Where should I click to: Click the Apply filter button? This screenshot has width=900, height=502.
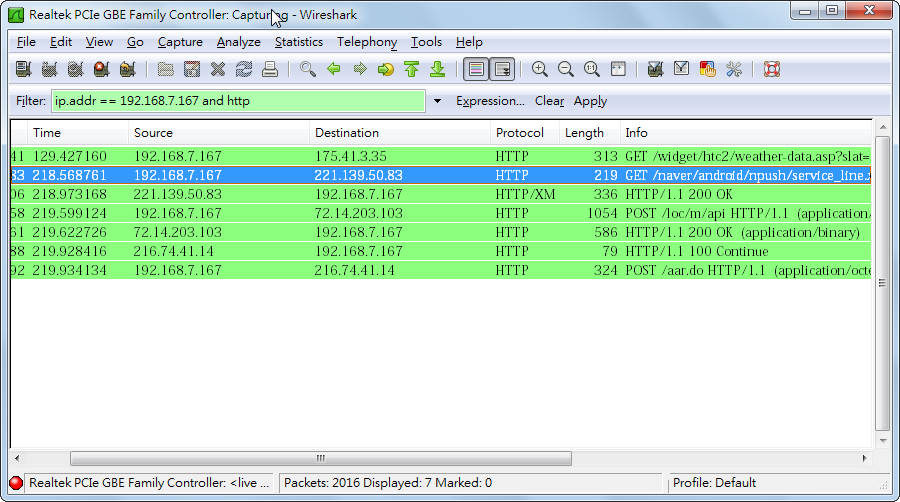point(590,101)
